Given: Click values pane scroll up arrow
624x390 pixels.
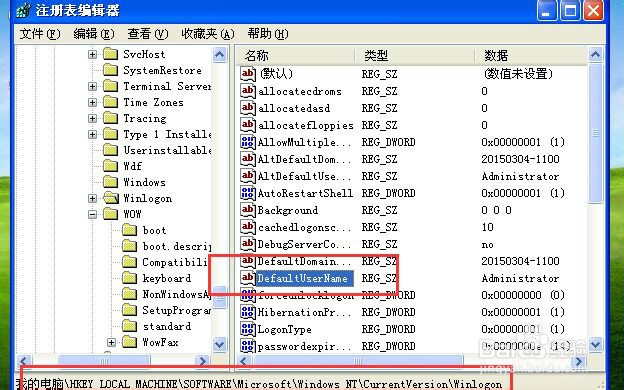Looking at the screenshot, I should coord(595,55).
